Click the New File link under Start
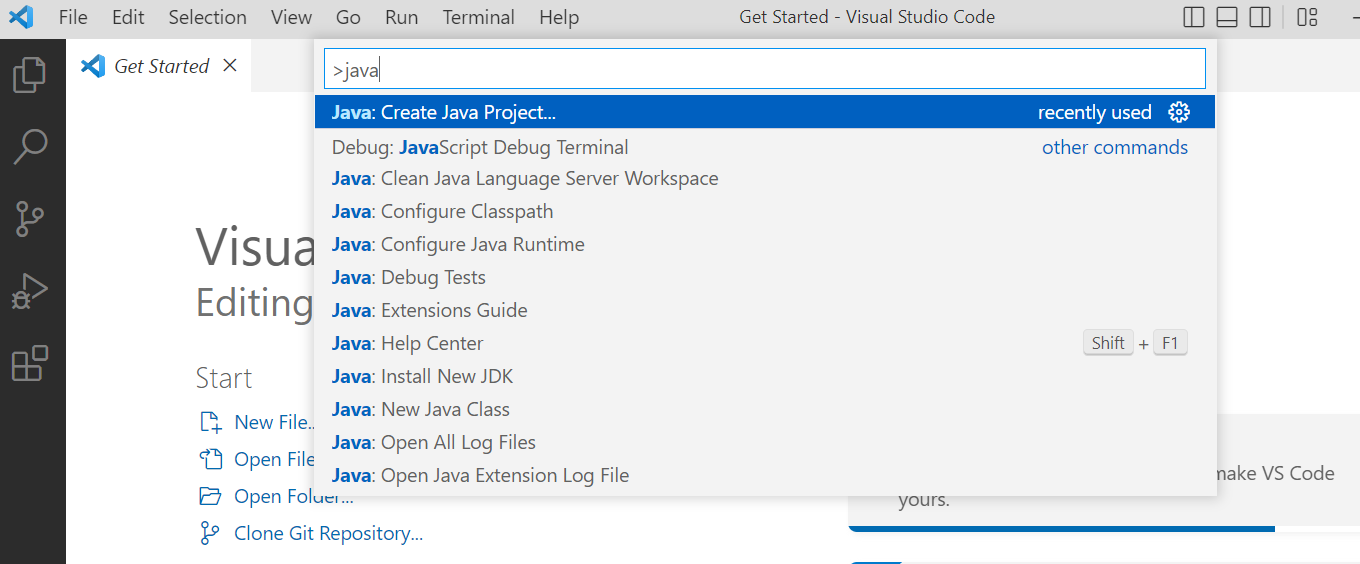Screen dimensions: 1360x564 (x=273, y=422)
